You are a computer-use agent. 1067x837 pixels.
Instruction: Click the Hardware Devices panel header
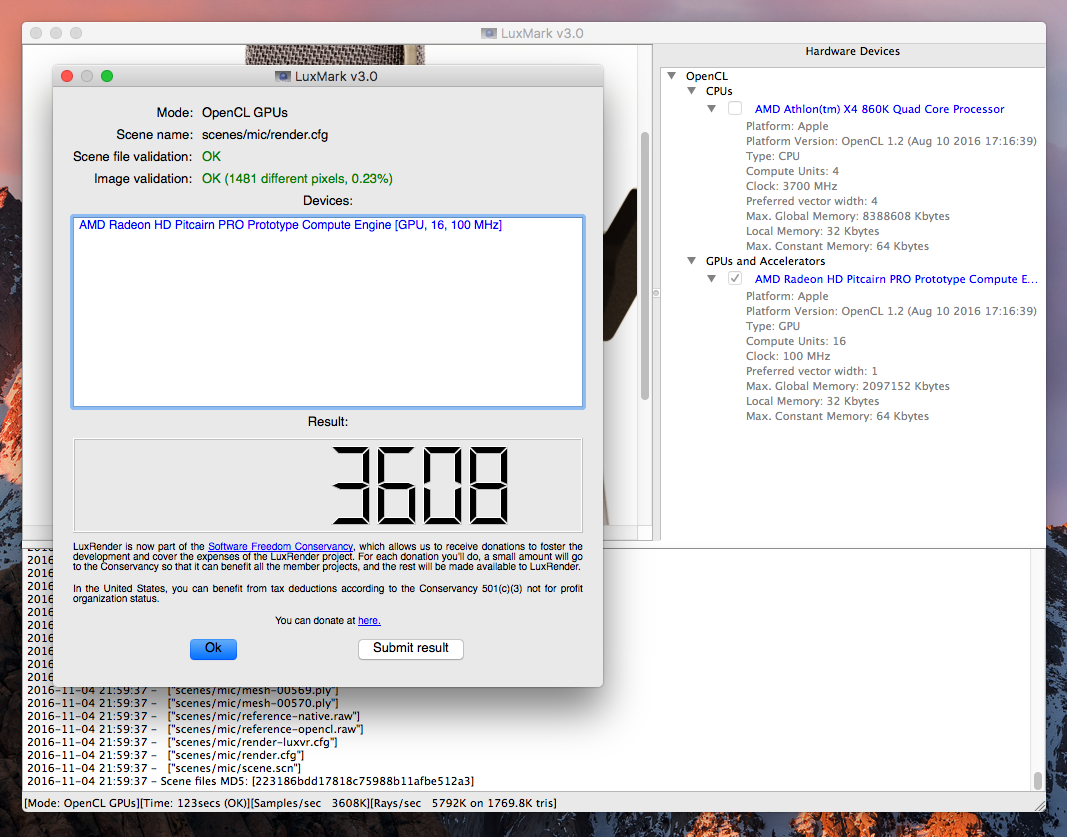click(x=852, y=52)
